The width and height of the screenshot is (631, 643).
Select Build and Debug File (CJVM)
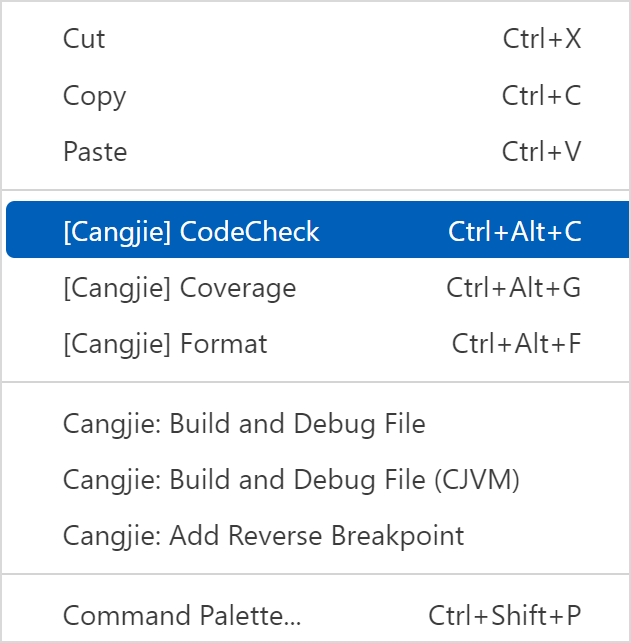click(291, 480)
